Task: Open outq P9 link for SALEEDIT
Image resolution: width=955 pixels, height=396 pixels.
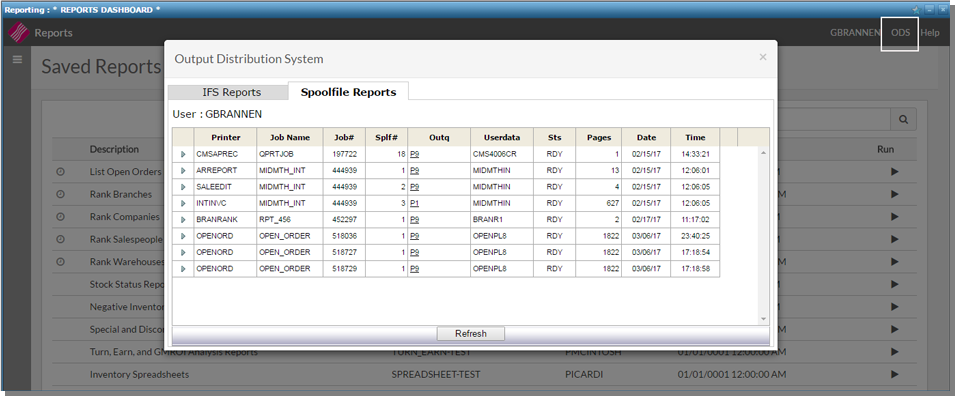Action: tap(415, 187)
